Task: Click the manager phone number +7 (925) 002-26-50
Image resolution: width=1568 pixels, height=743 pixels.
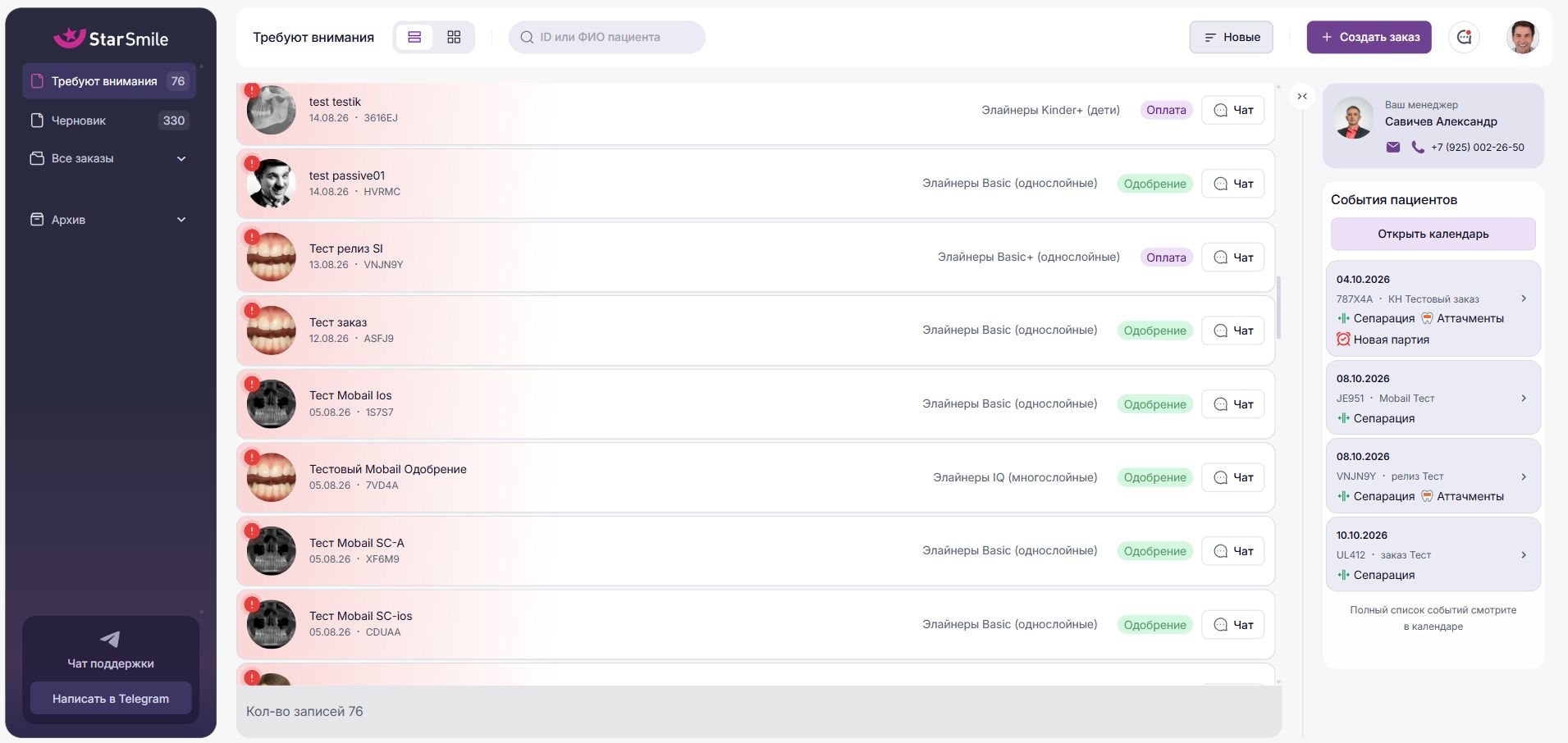Action: click(x=1478, y=148)
